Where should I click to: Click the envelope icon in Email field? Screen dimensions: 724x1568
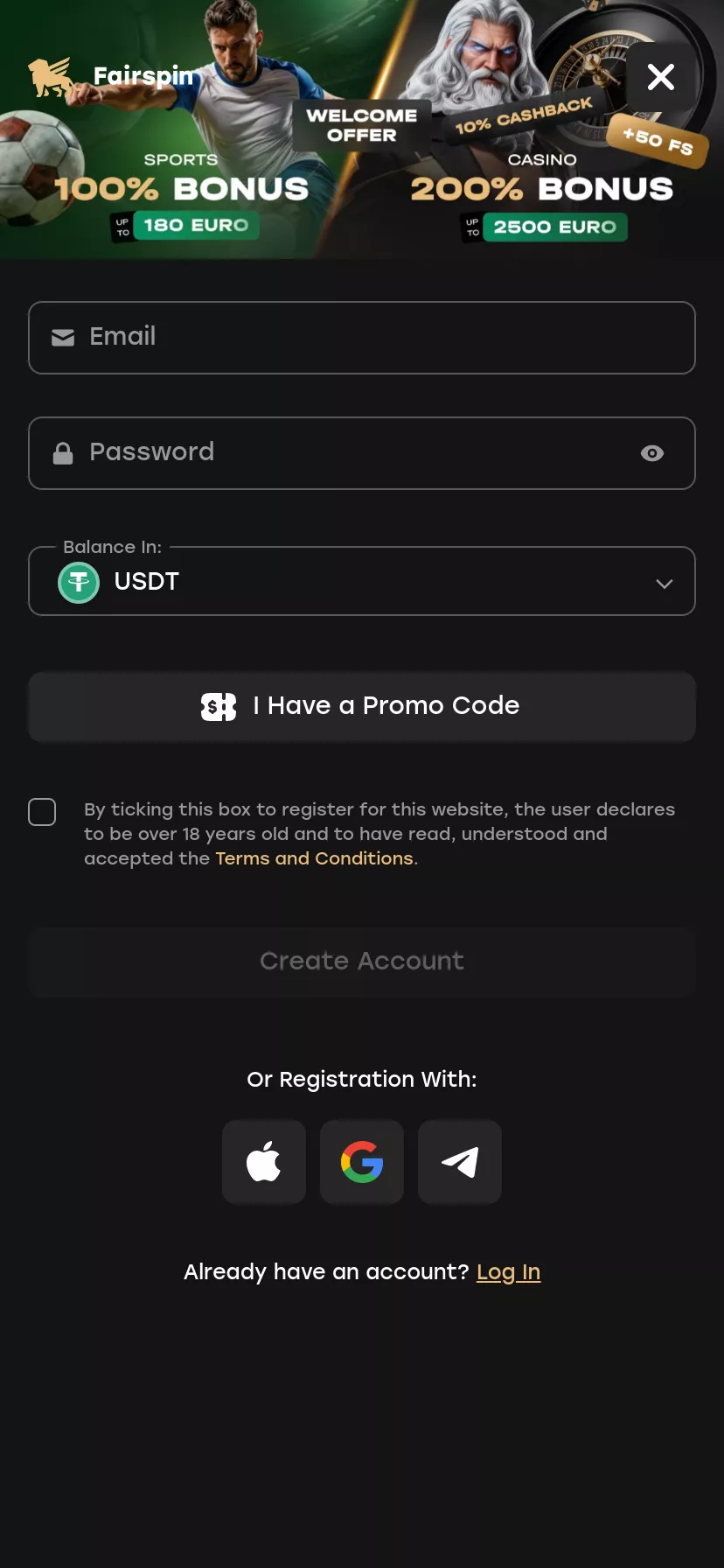point(63,338)
